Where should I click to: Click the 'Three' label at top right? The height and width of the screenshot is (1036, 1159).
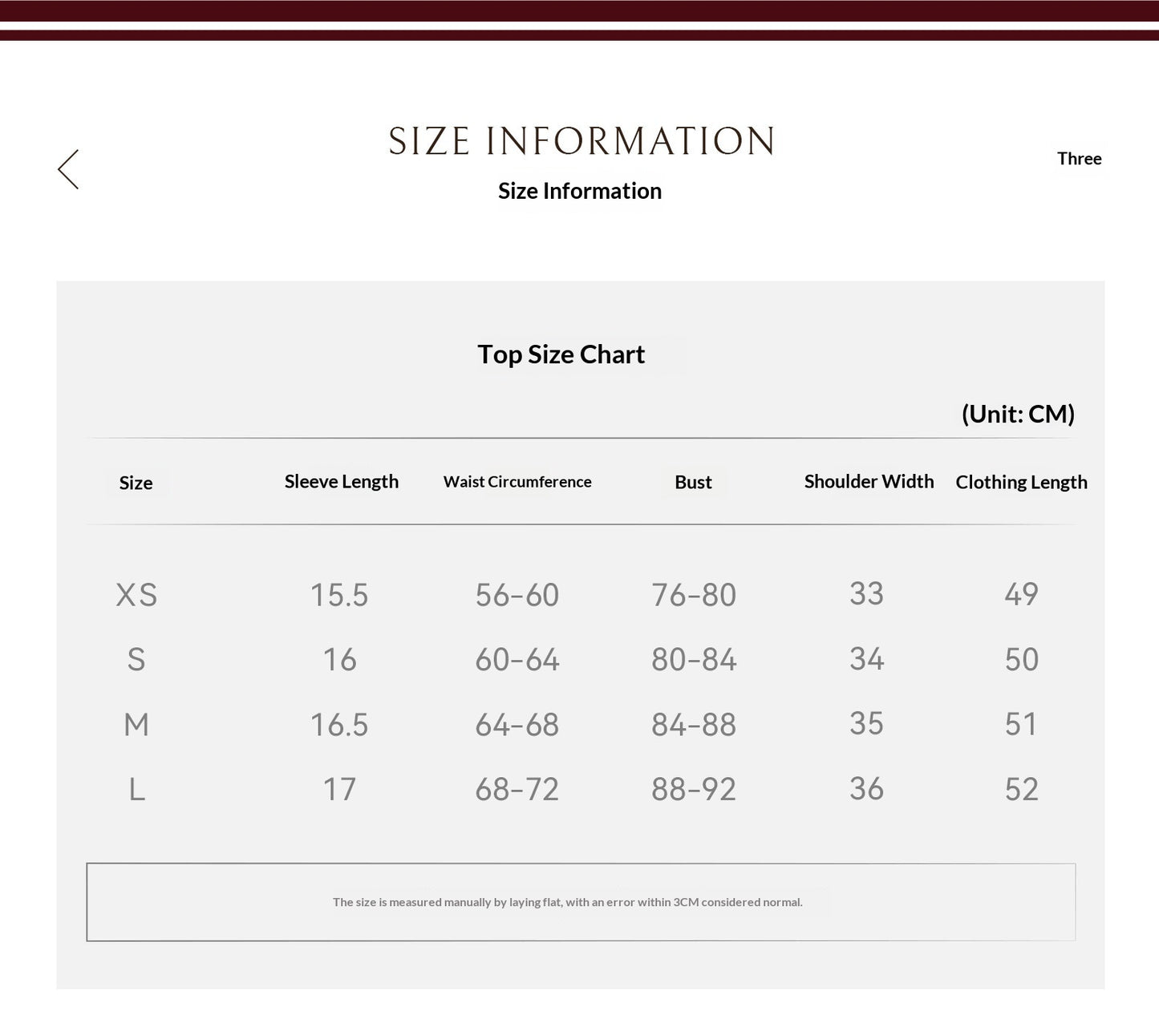(x=1079, y=159)
